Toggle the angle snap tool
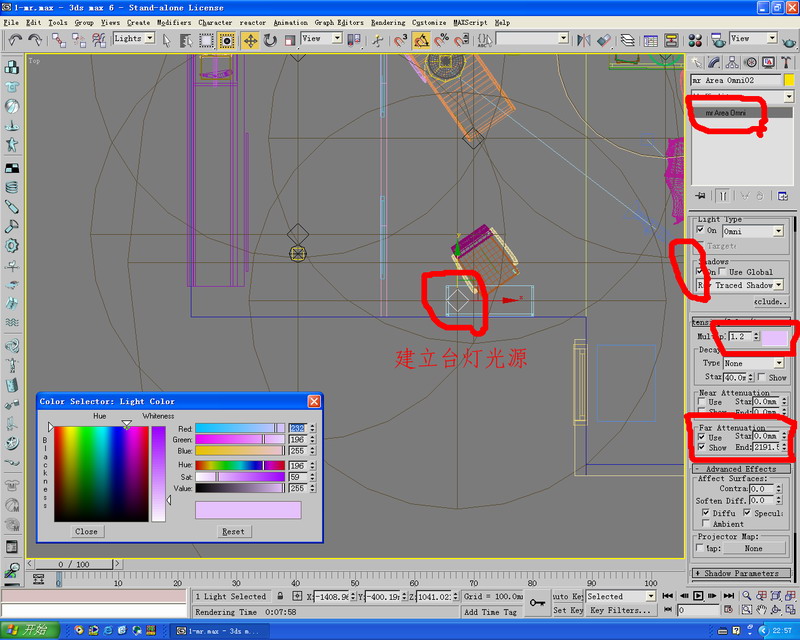The height and width of the screenshot is (640, 800). 421,40
